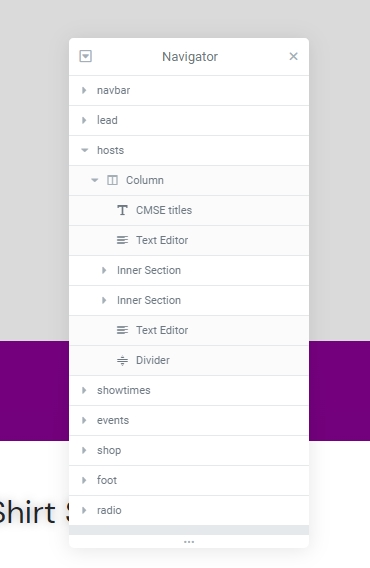Collapse the Column item
This screenshot has height=568, width=370.
point(95,180)
